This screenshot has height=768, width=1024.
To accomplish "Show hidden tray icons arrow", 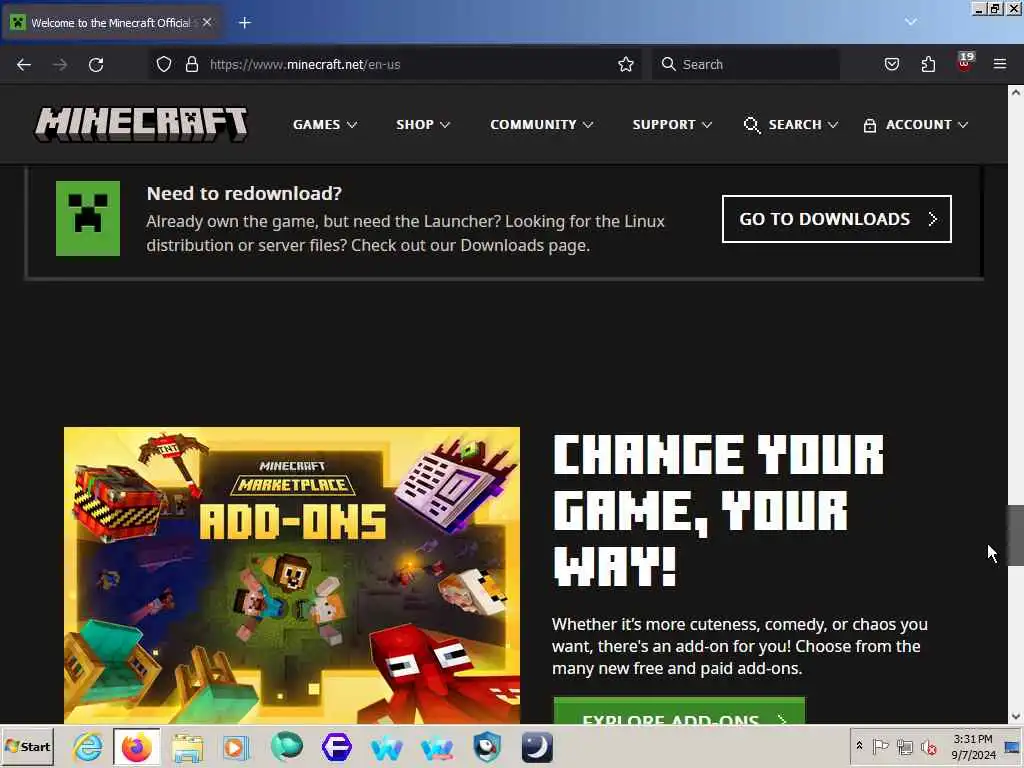I will click(x=859, y=746).
